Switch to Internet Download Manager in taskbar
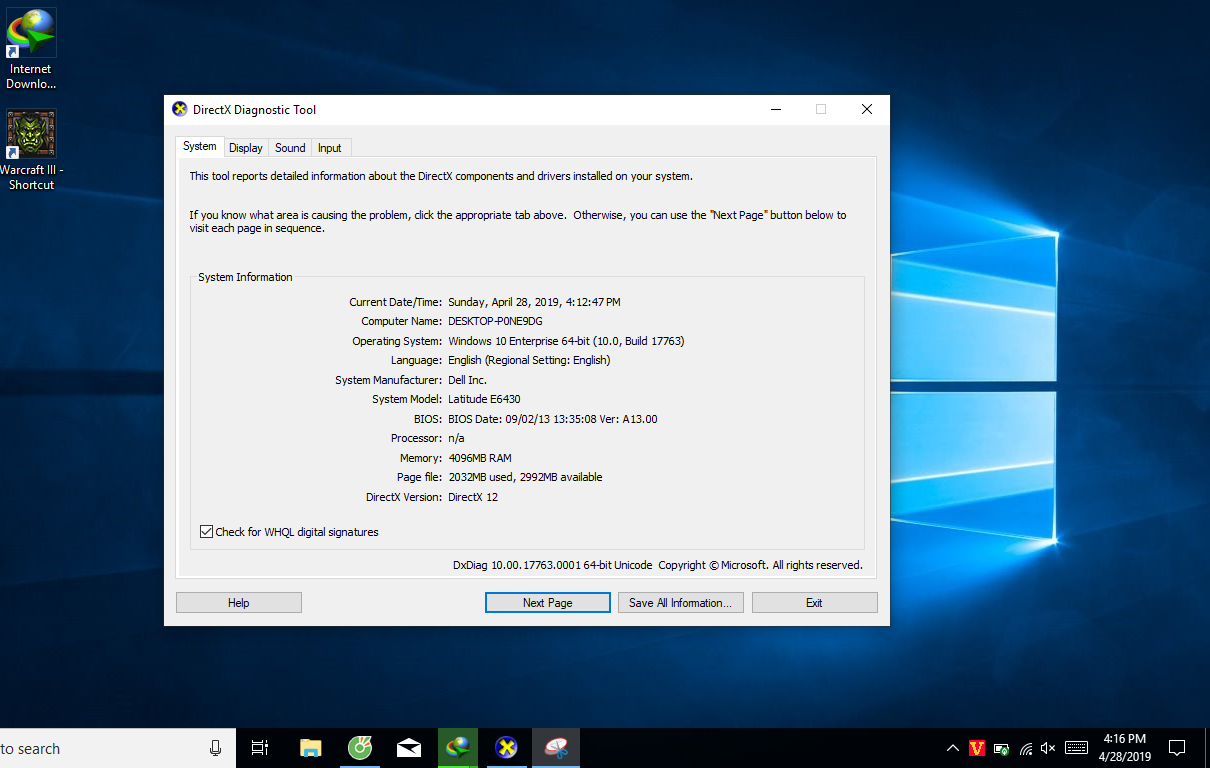 click(x=458, y=748)
